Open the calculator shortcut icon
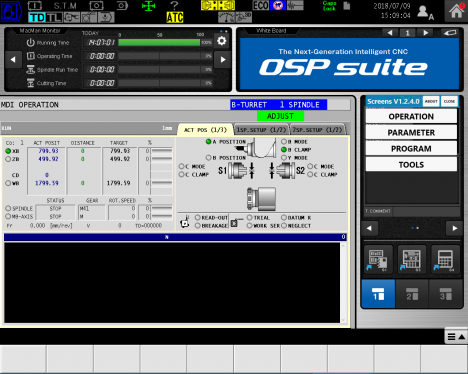The width and height of the screenshot is (468, 374). [x=445, y=260]
